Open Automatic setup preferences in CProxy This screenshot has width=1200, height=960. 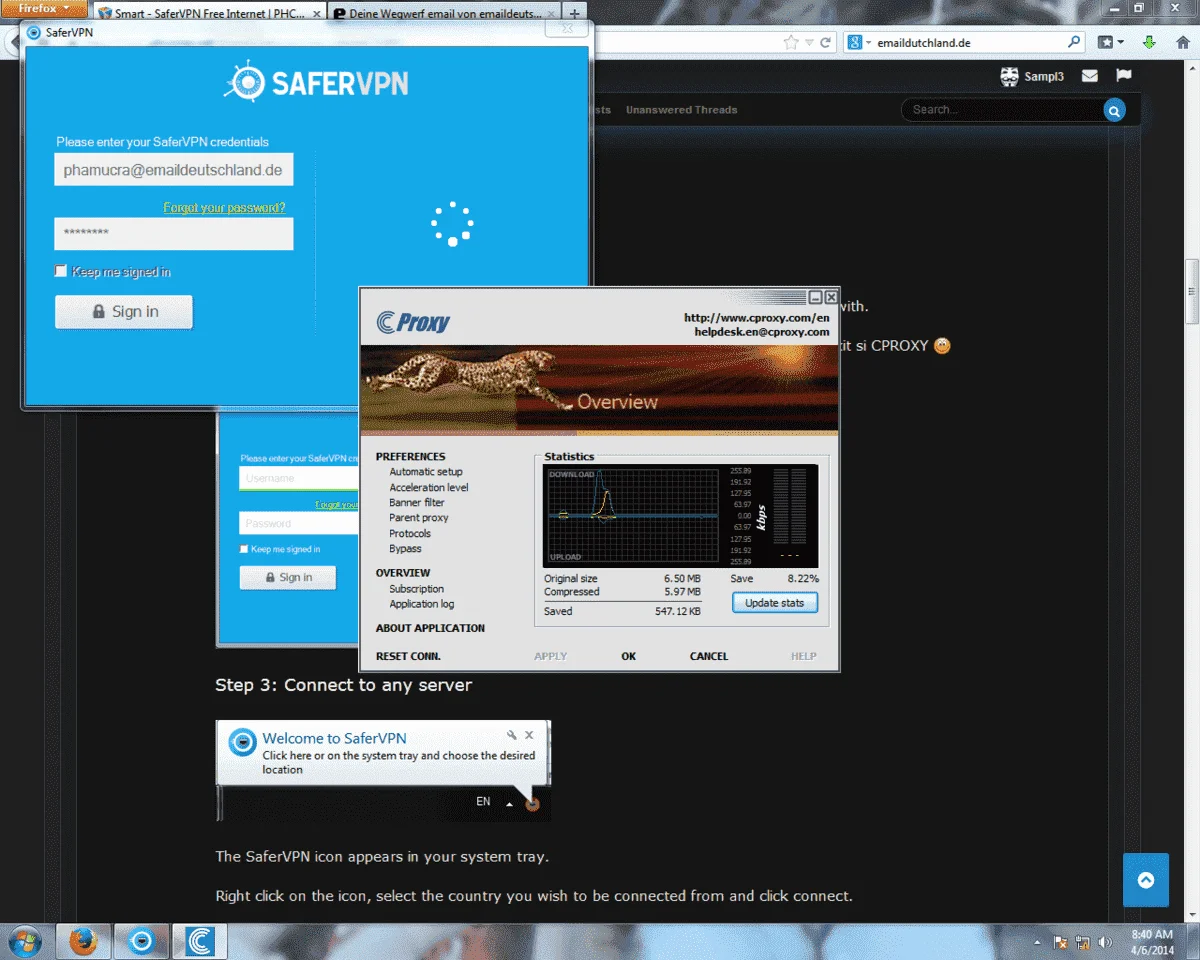point(426,472)
